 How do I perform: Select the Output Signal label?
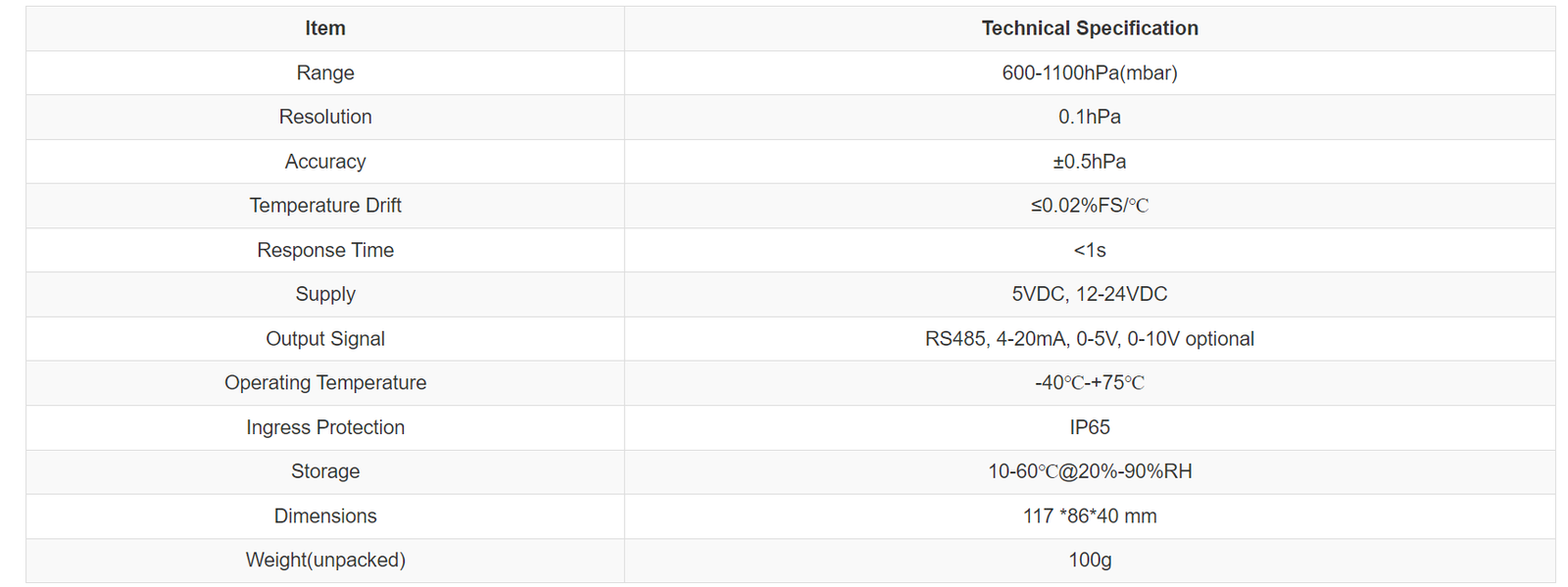325,339
